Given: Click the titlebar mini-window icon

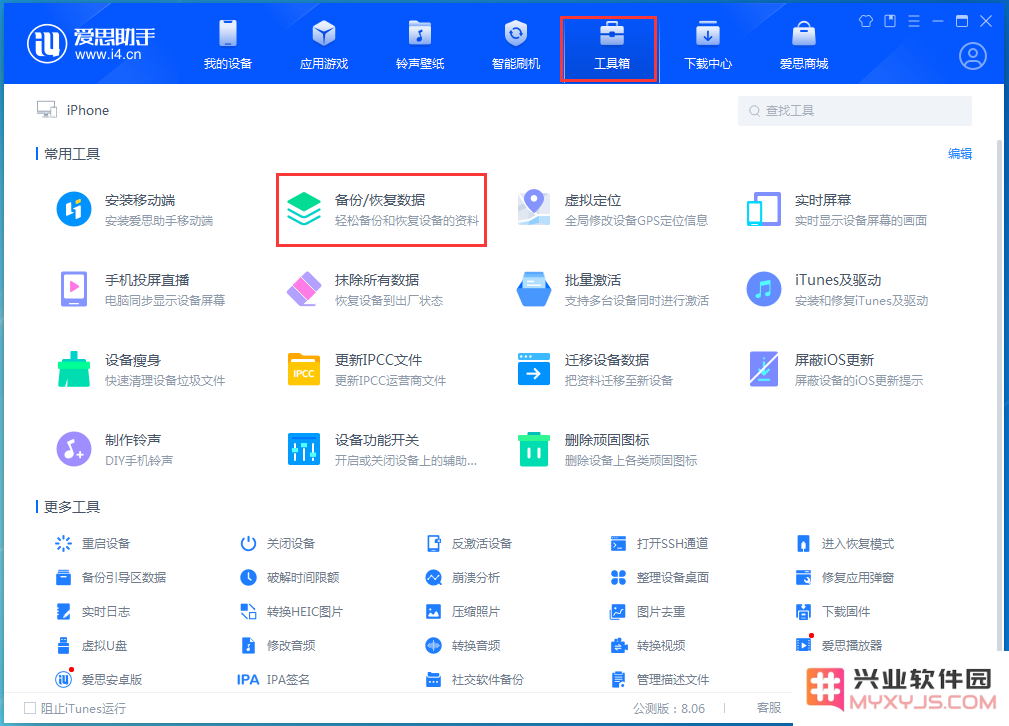Looking at the screenshot, I should coord(890,21).
